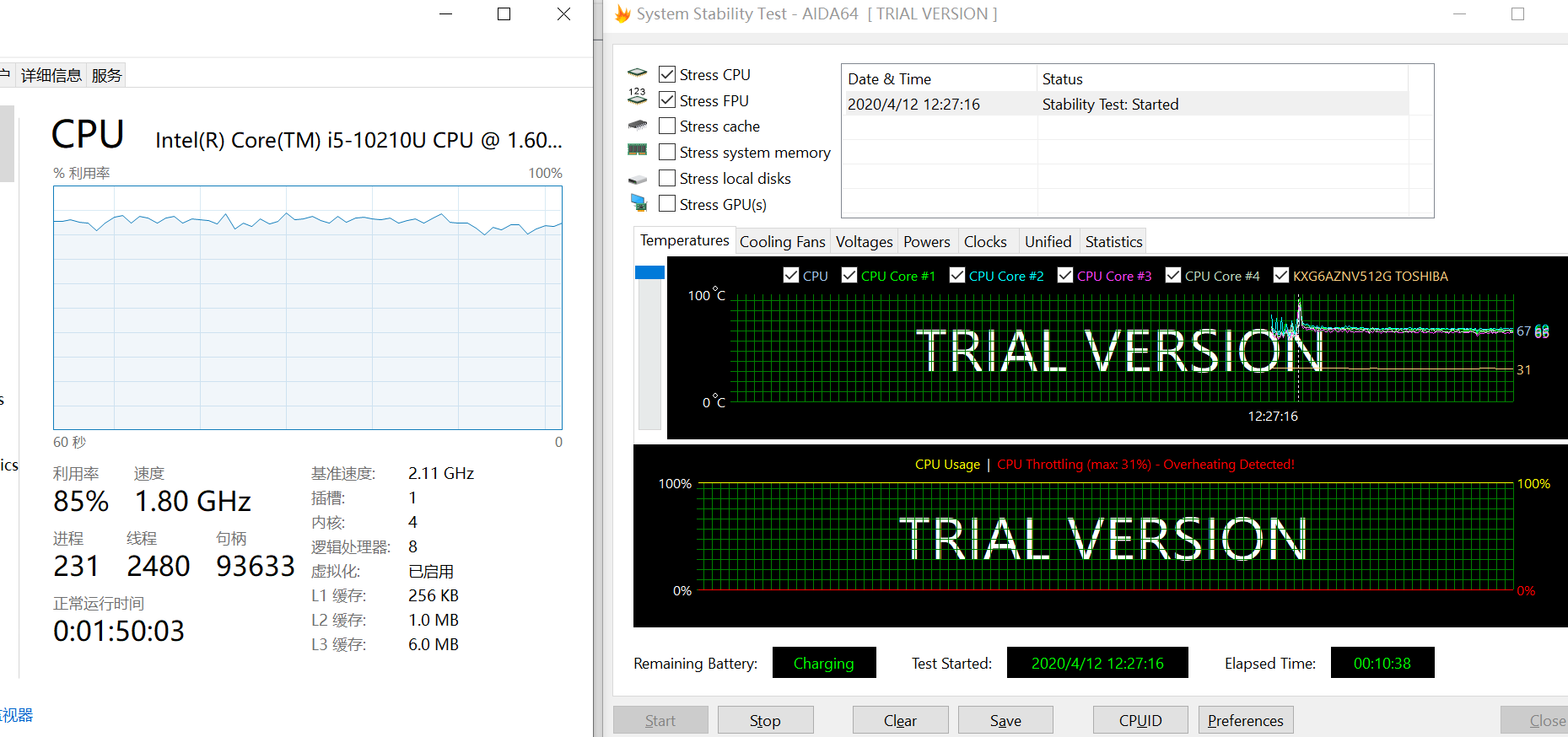Image resolution: width=1568 pixels, height=737 pixels.
Task: Click the Date & Time column header
Action: coord(939,78)
